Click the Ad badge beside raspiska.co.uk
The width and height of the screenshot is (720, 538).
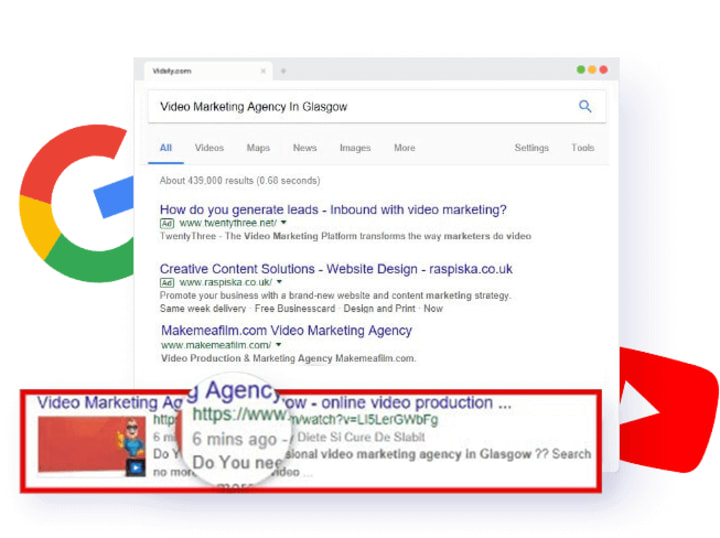[x=167, y=283]
